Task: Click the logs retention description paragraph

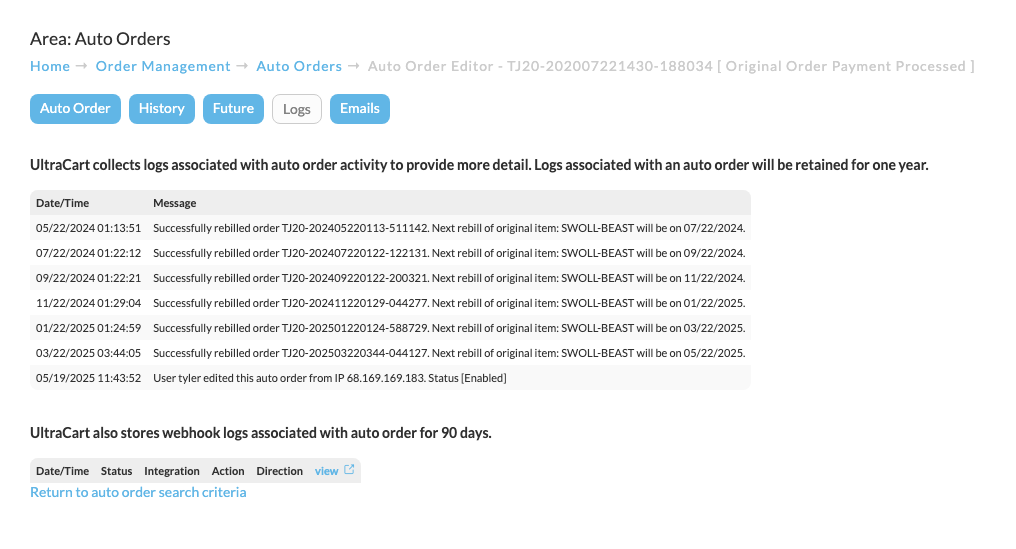Action: (479, 165)
